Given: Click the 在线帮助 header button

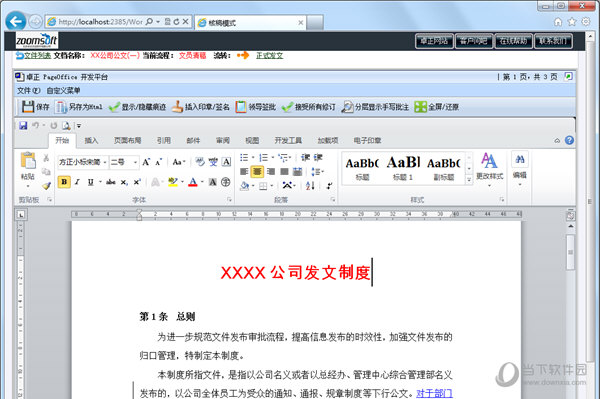Looking at the screenshot, I should pos(514,41).
